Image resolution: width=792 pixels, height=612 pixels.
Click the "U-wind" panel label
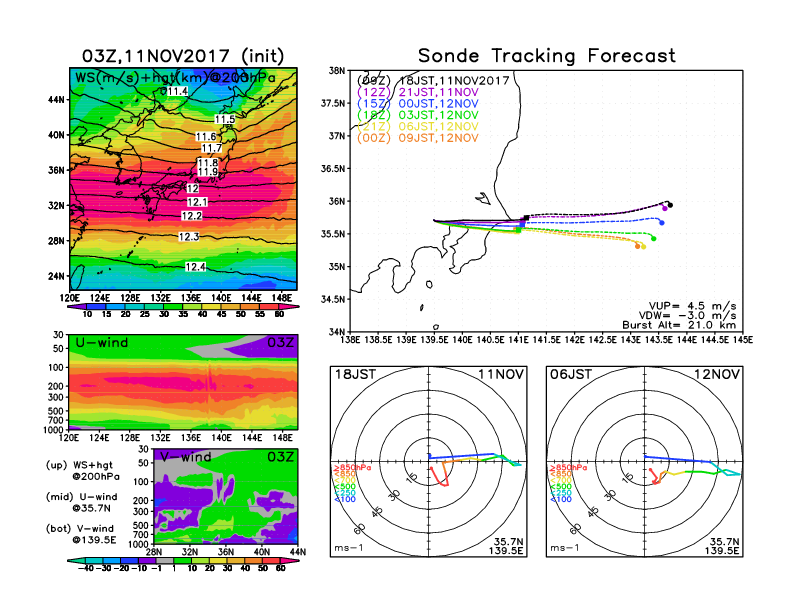click(102, 343)
